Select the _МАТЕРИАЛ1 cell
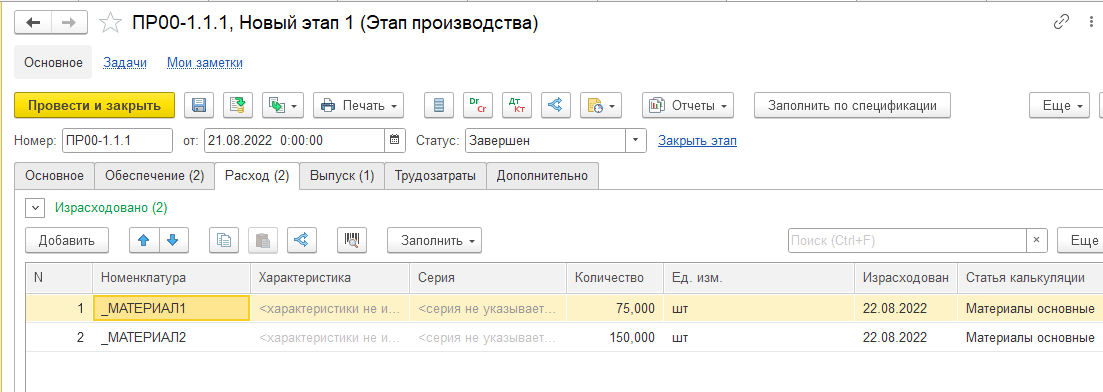Viewport: 1103px width, 392px height. click(x=171, y=308)
